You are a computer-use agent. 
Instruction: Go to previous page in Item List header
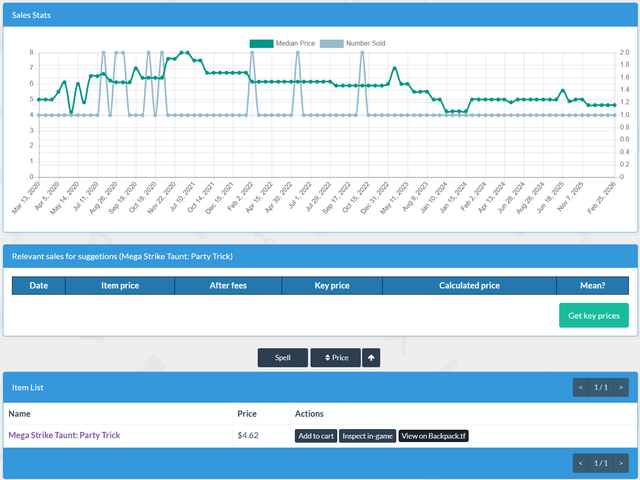[580, 387]
